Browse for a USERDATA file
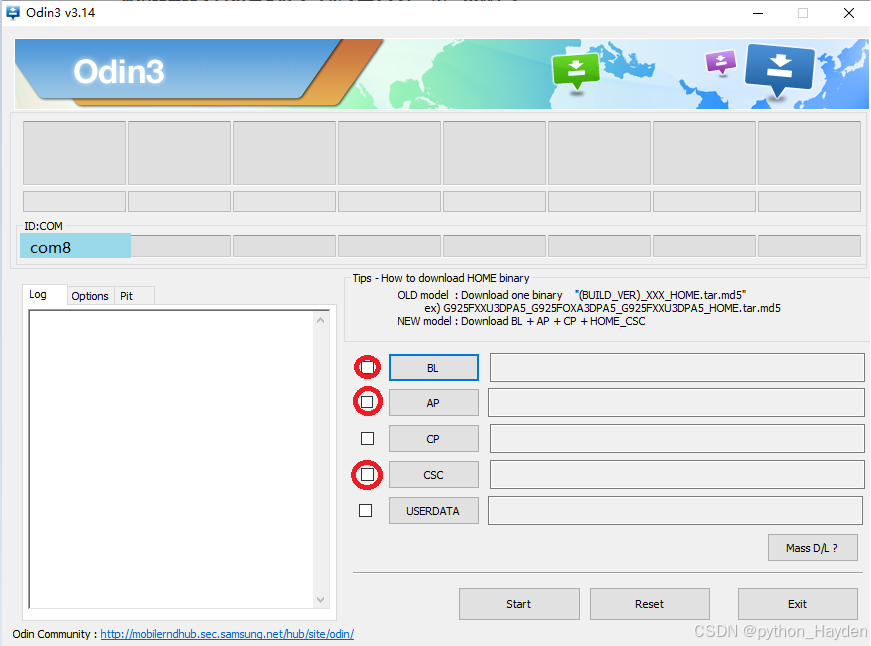 coord(433,510)
